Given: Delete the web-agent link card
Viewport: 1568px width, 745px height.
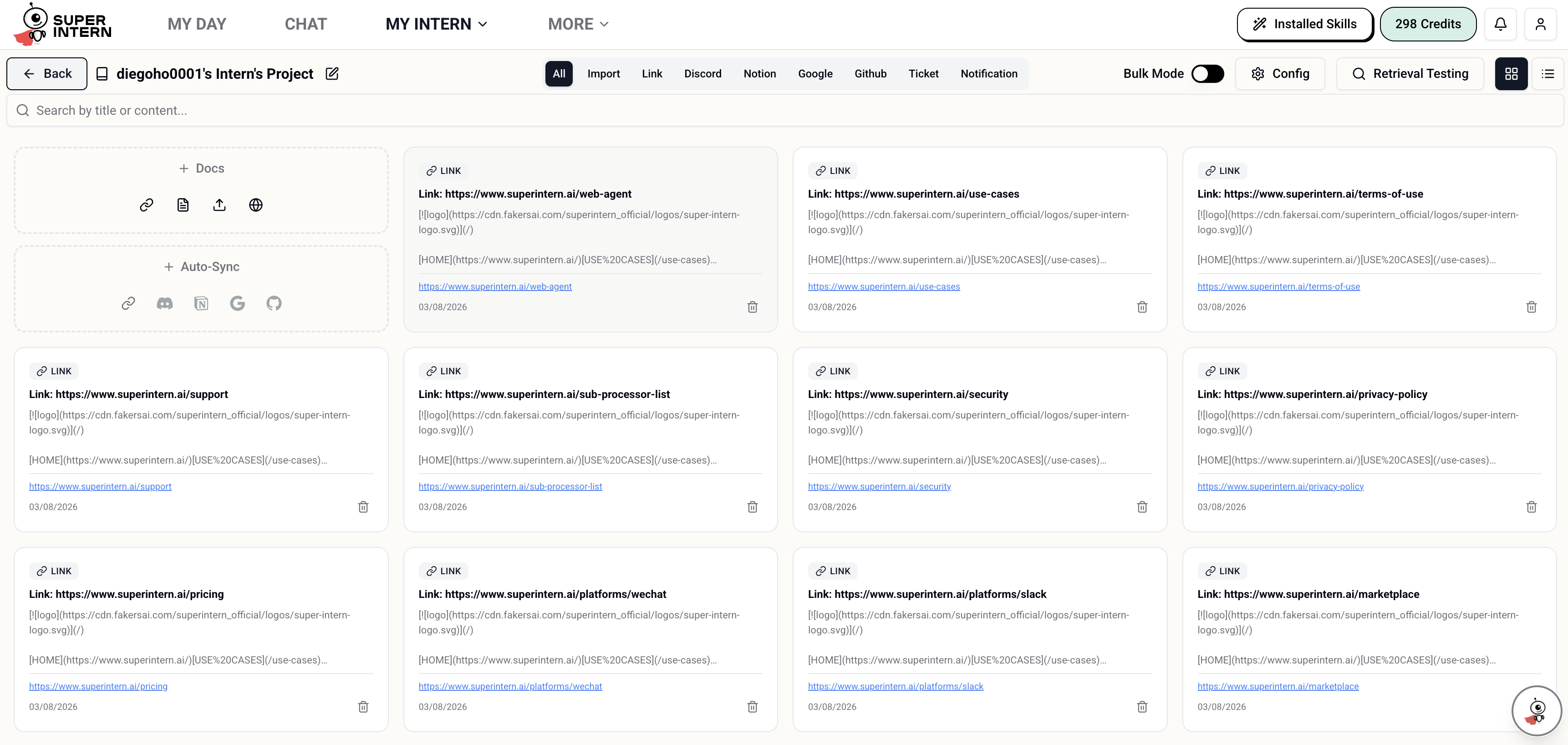Looking at the screenshot, I should click(x=752, y=307).
